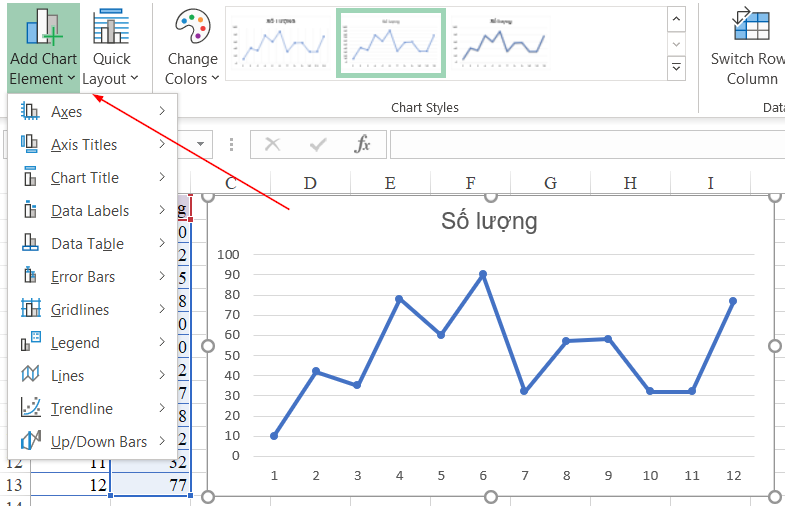
Task: Click the Insert Function fx icon
Action: pos(363,145)
